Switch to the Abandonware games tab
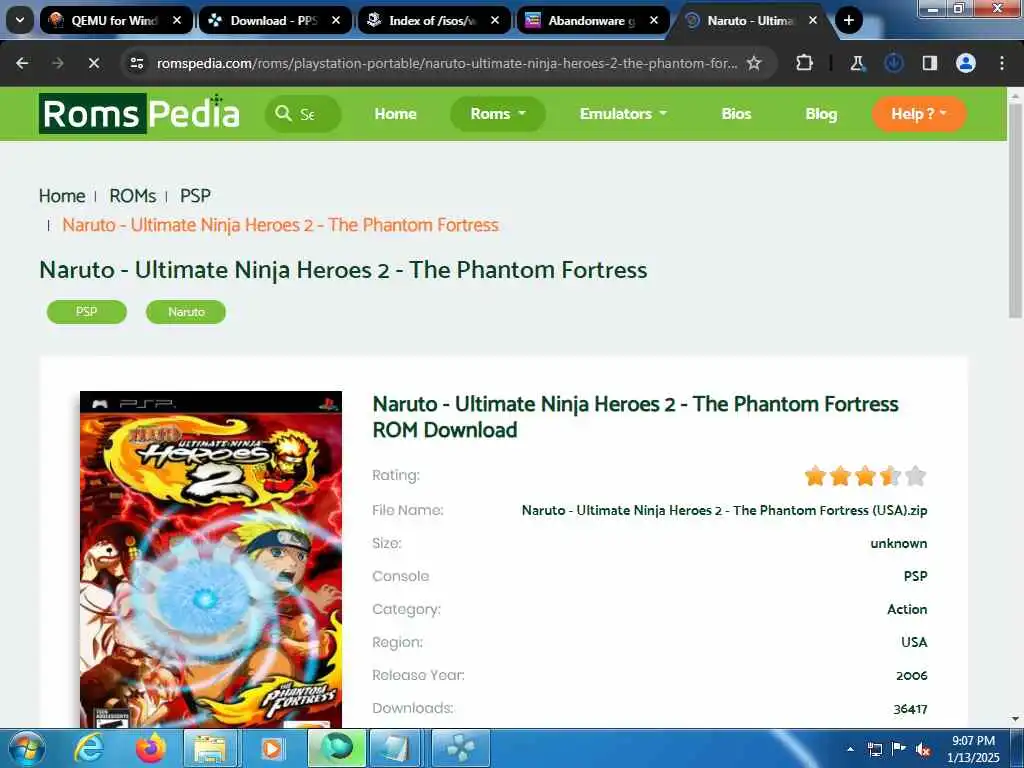The image size is (1024, 768). tap(593, 20)
